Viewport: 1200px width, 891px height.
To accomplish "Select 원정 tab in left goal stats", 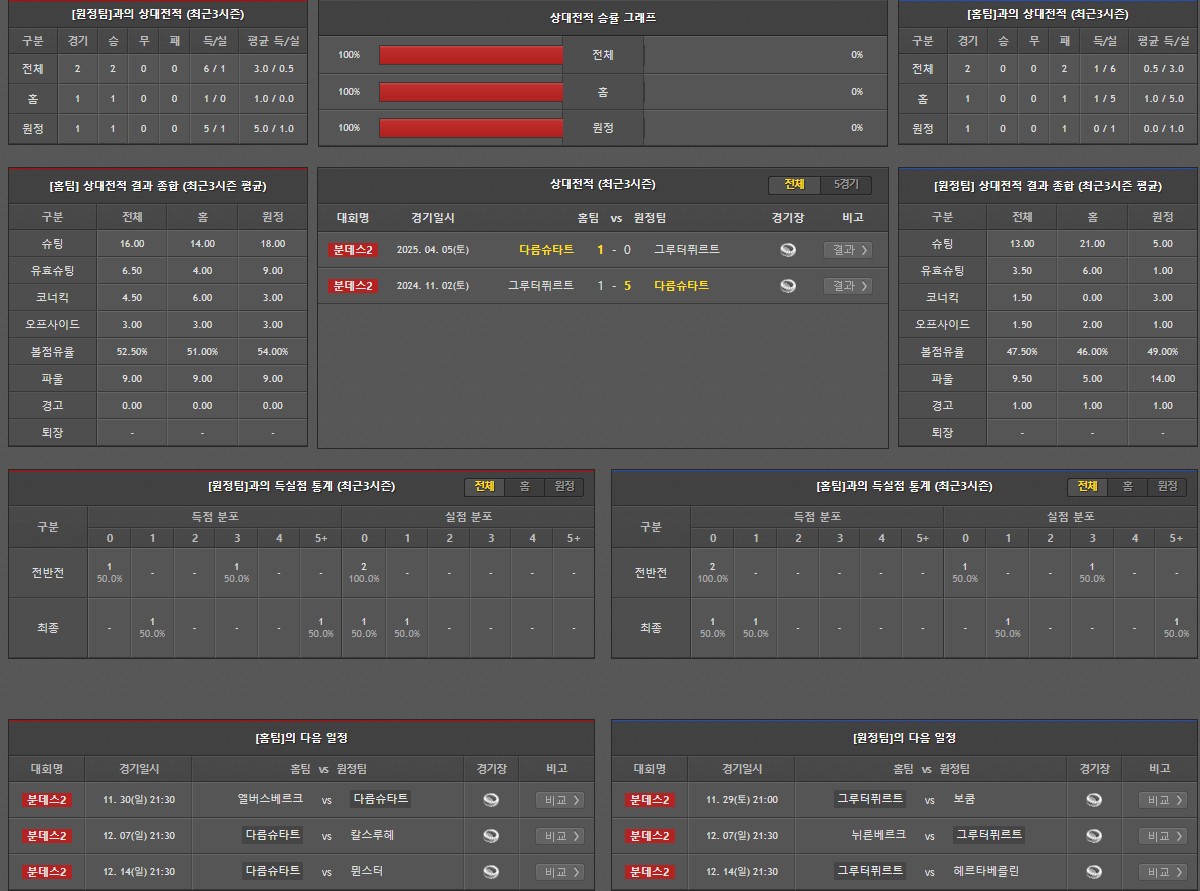I will [564, 486].
